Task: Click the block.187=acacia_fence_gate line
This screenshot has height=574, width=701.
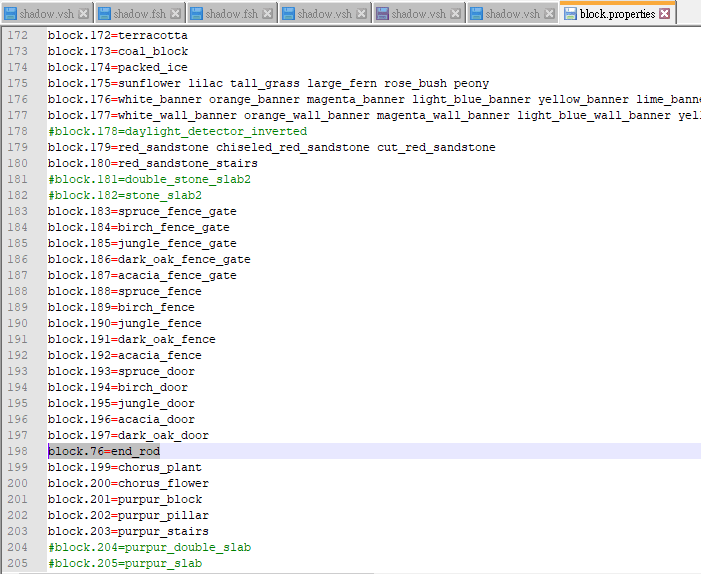Action: (142, 275)
